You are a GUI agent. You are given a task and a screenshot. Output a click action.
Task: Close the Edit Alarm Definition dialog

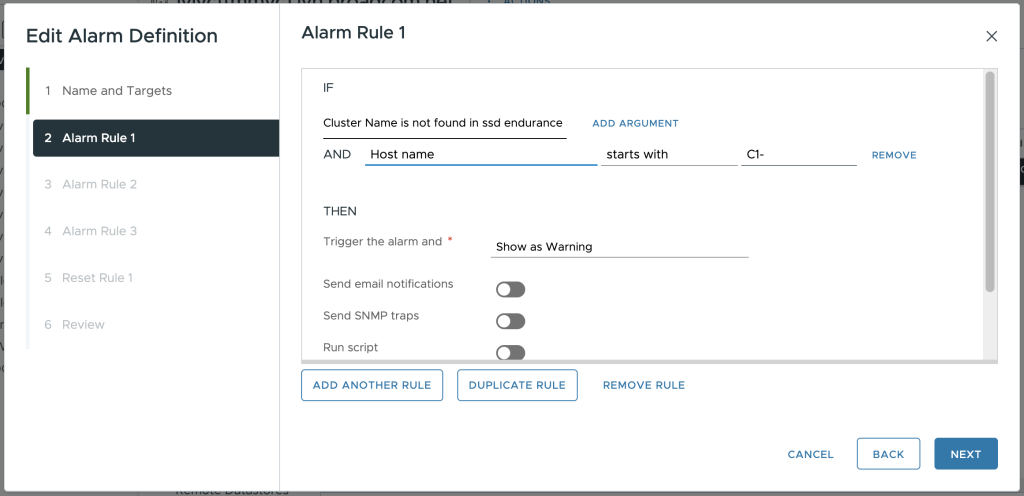click(991, 36)
